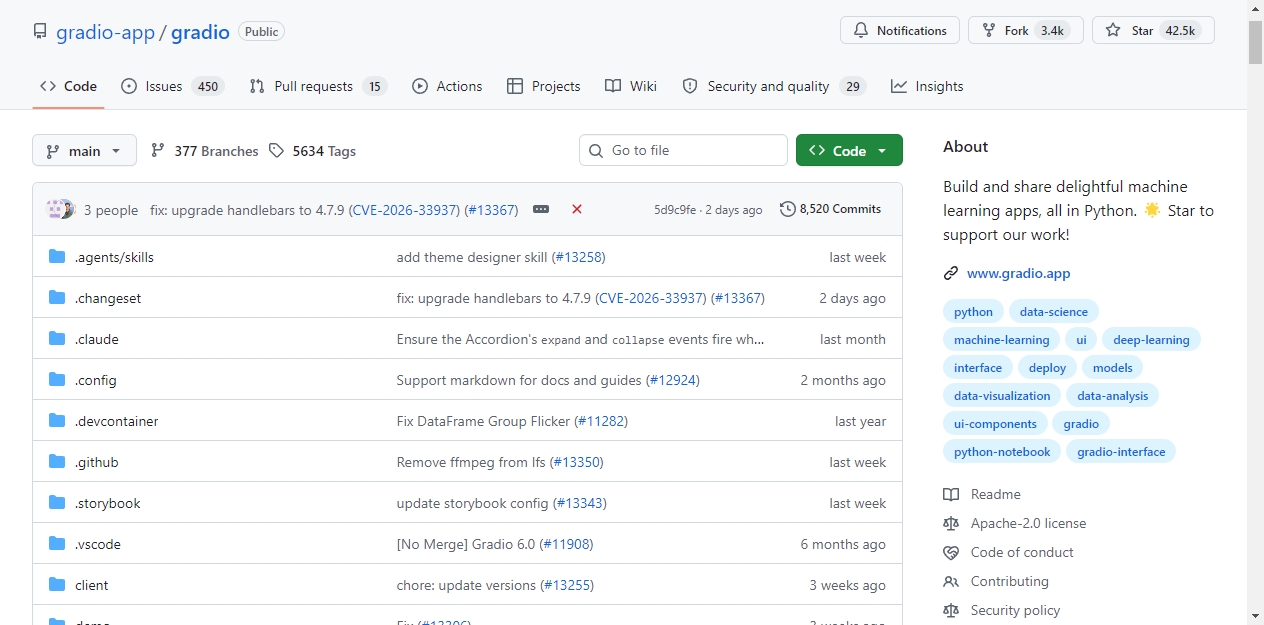
Task: Select the ui-components topic tag
Action: click(995, 424)
